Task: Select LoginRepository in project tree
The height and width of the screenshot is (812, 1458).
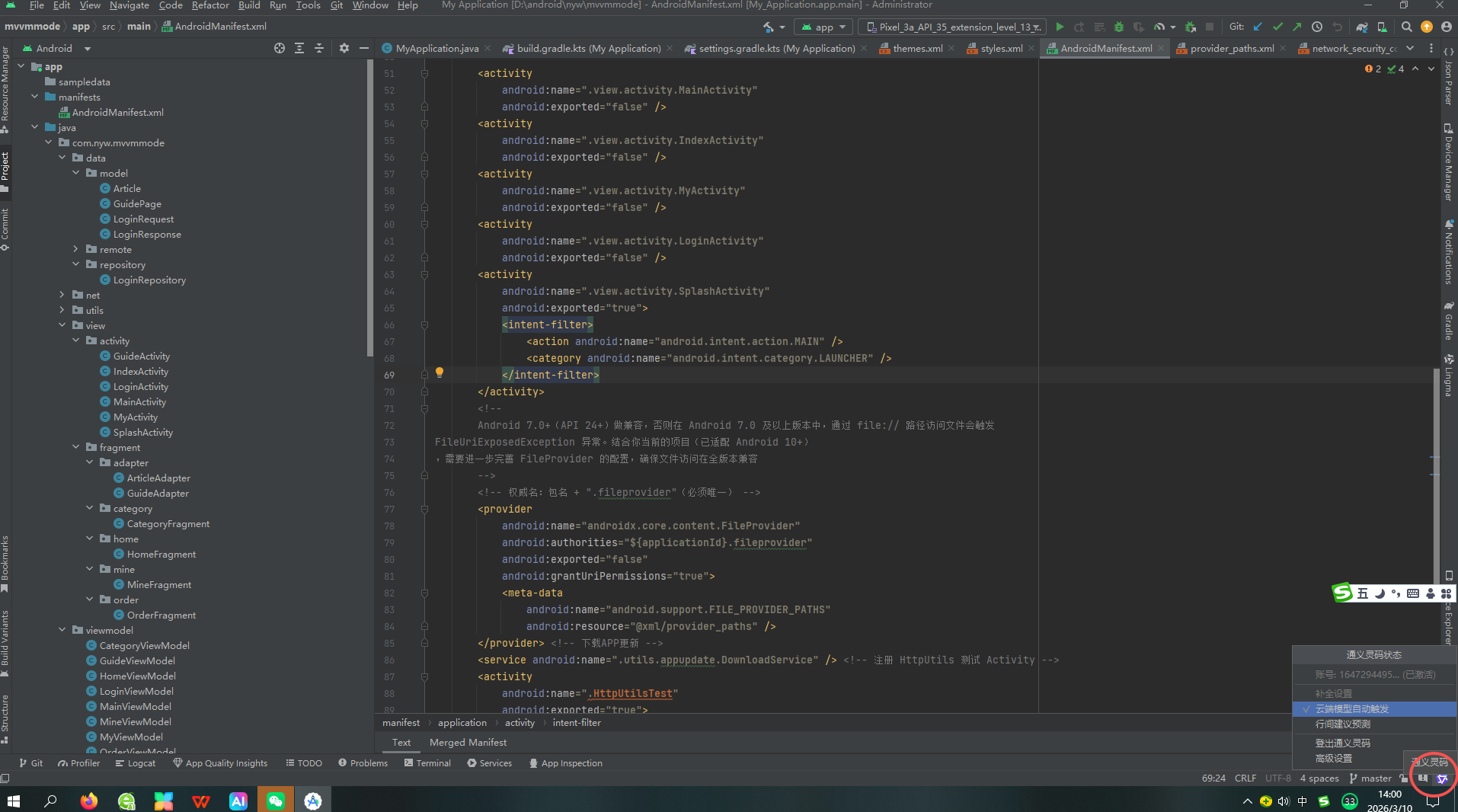Action: click(x=149, y=280)
